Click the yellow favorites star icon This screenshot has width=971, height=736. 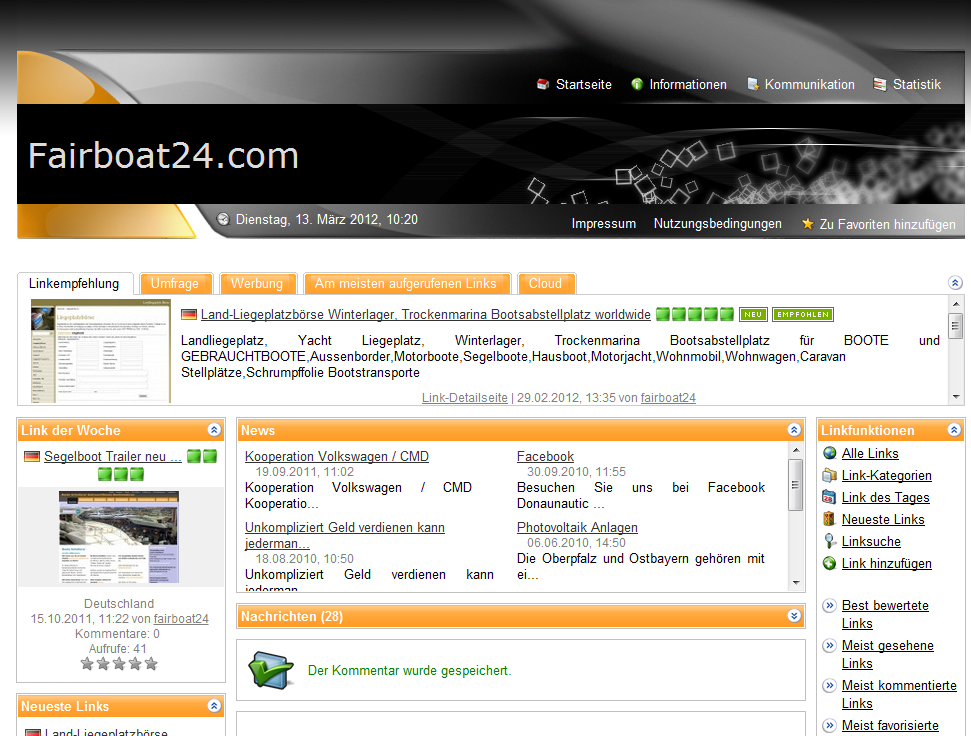tap(808, 223)
